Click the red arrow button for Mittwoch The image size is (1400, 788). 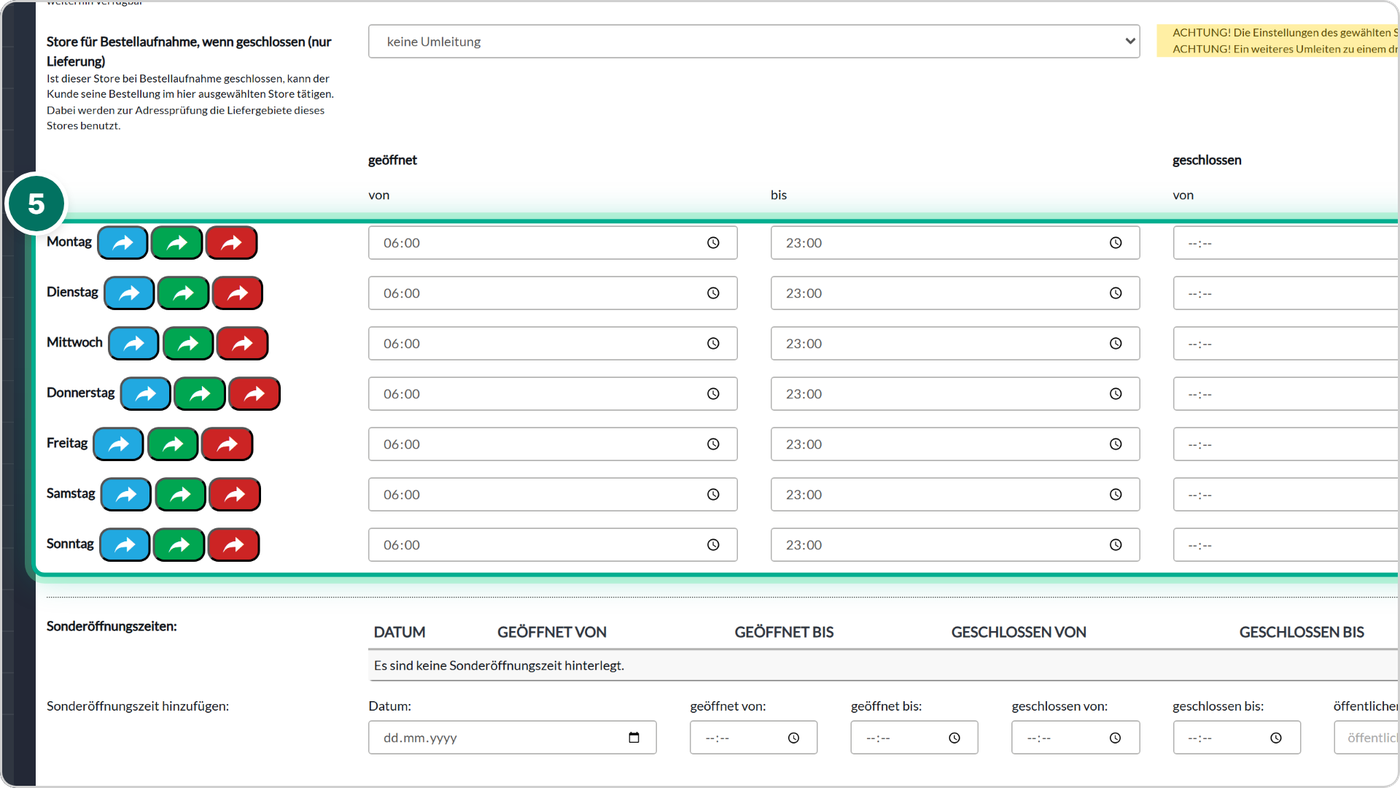coord(242,343)
